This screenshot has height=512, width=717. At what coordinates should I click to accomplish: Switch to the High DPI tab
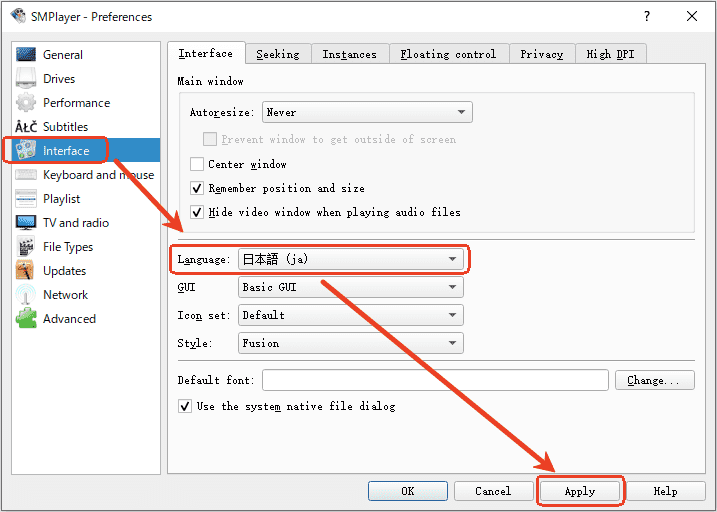point(610,54)
